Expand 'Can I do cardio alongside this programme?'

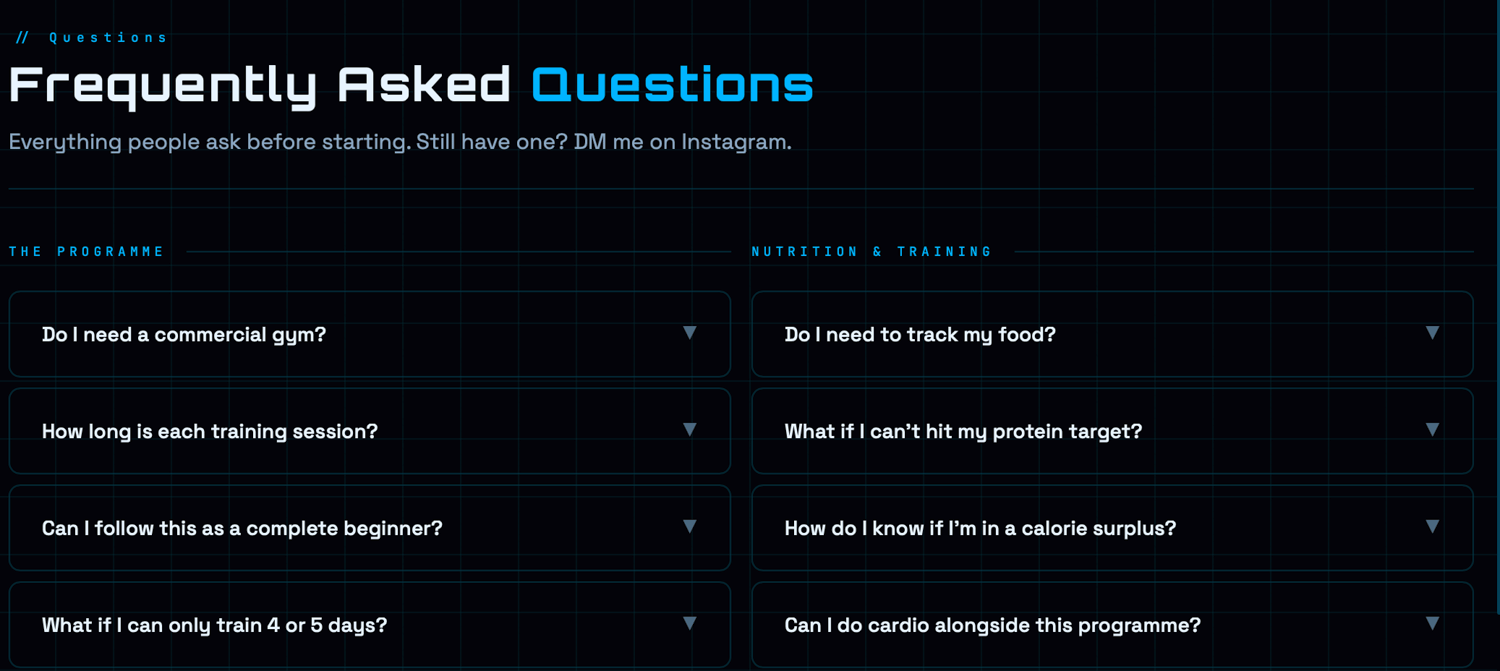992,626
